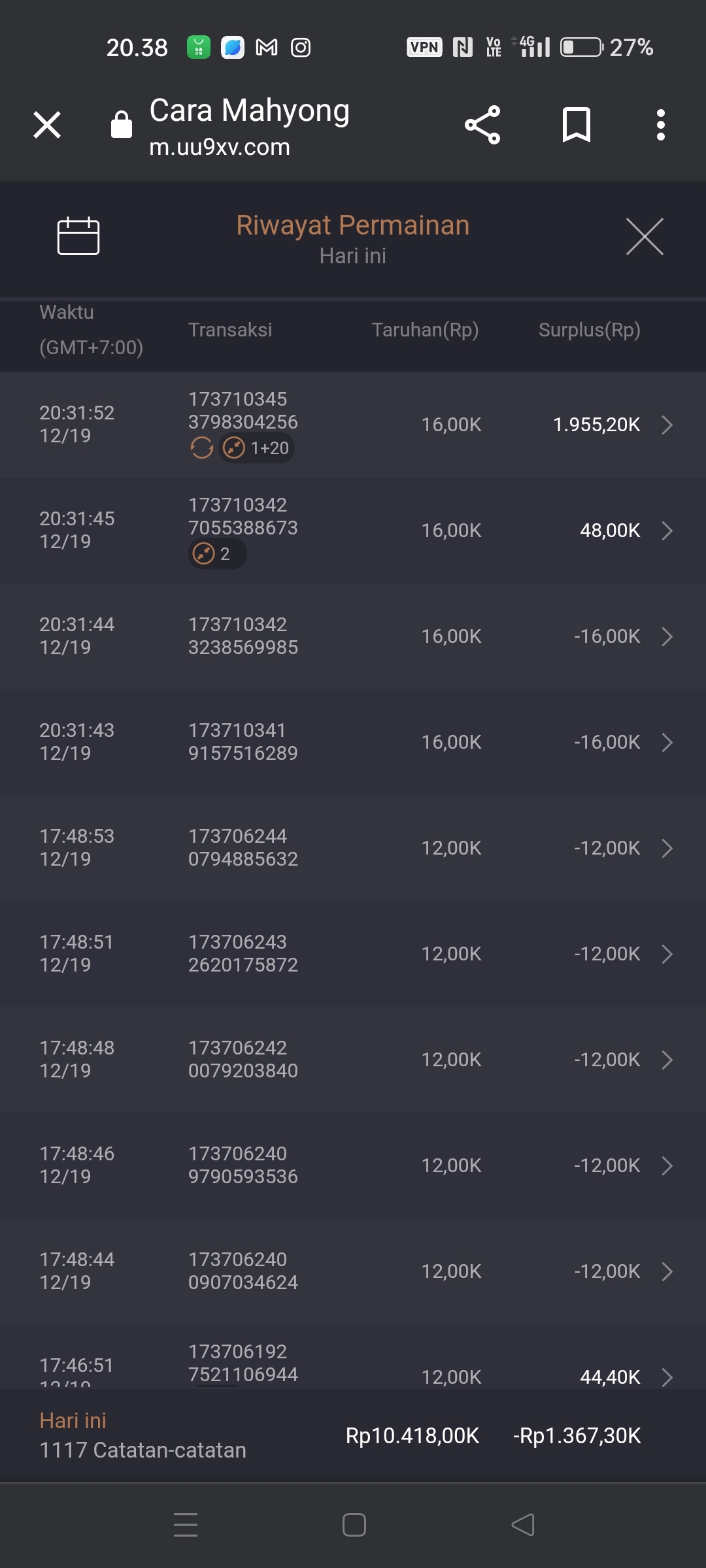Open the Android recent apps menu button
The height and width of the screenshot is (1568, 706).
186,1525
